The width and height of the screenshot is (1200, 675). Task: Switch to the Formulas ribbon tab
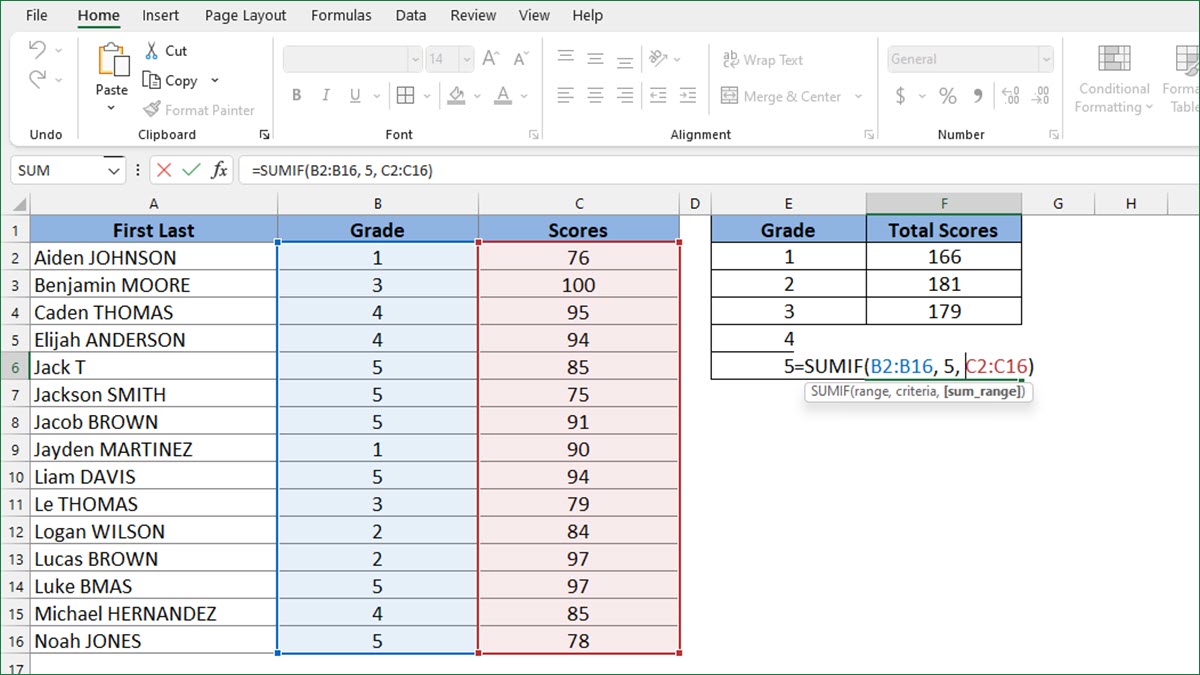click(x=341, y=15)
